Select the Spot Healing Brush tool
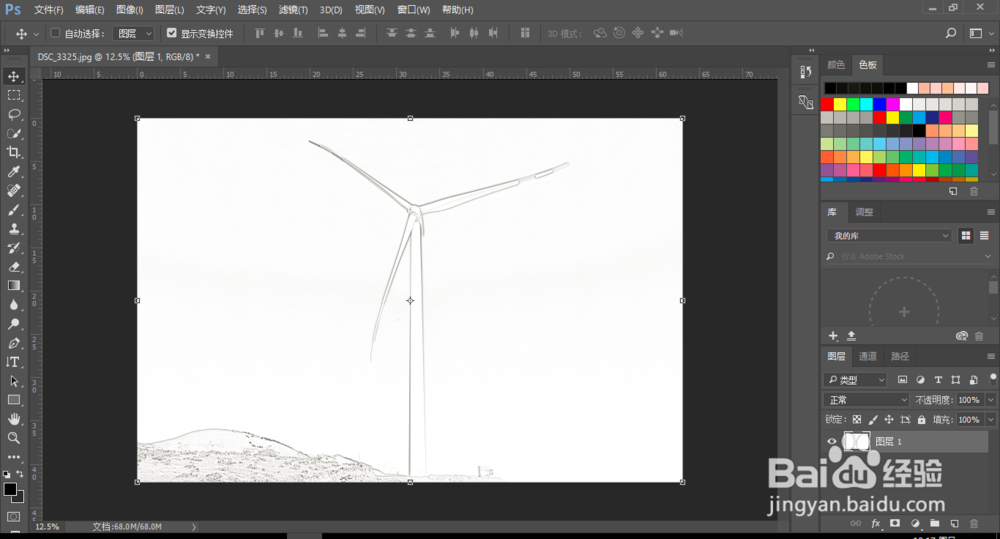The image size is (1000, 539). coord(13,191)
